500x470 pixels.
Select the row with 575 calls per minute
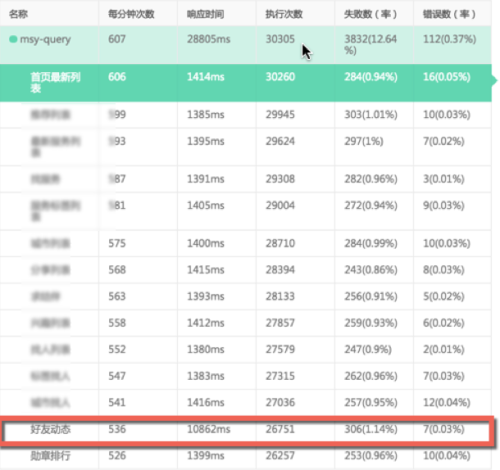click(246, 243)
